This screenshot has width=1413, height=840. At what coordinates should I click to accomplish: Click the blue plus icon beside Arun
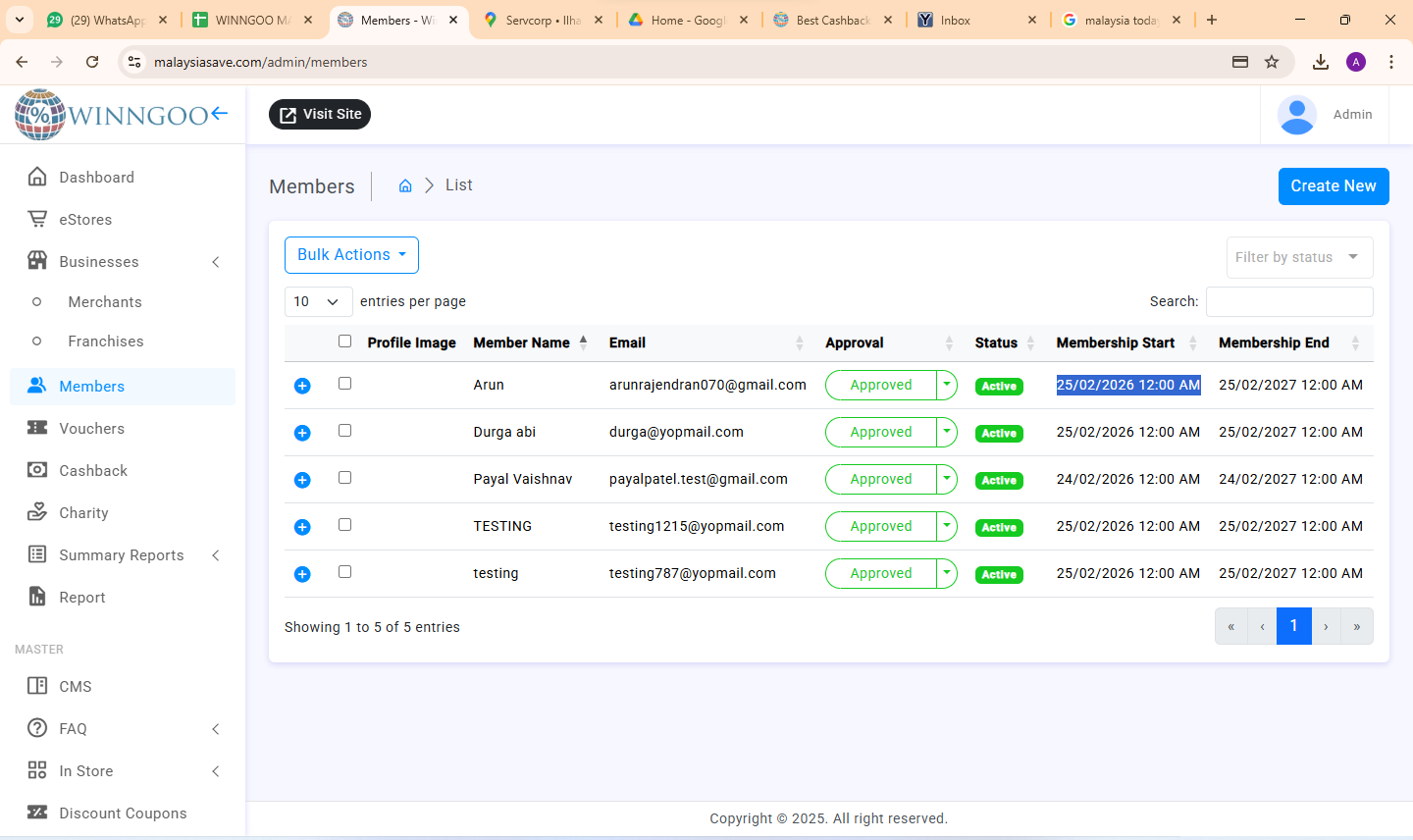click(302, 386)
